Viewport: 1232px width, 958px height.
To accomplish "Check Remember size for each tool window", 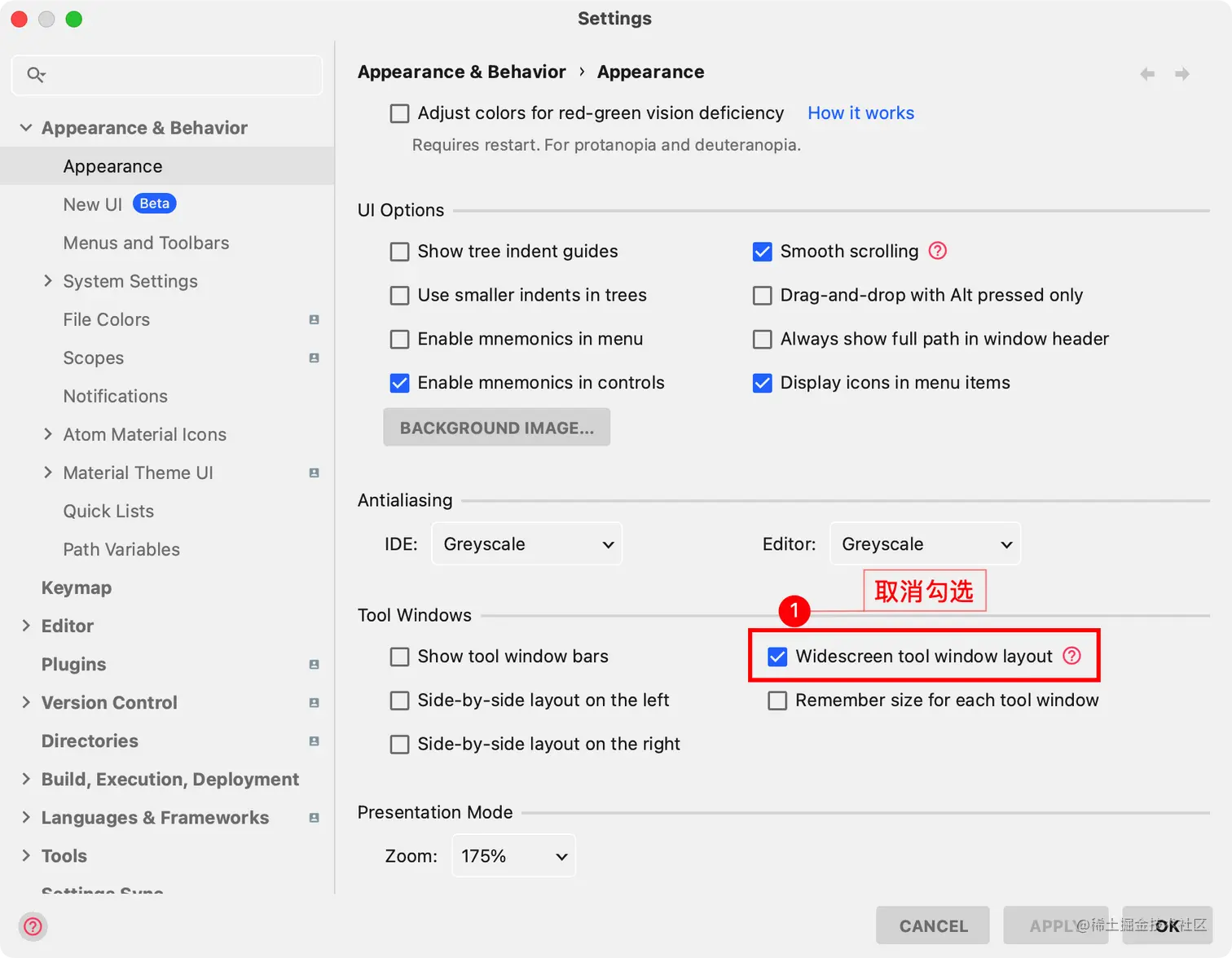I will coord(777,701).
